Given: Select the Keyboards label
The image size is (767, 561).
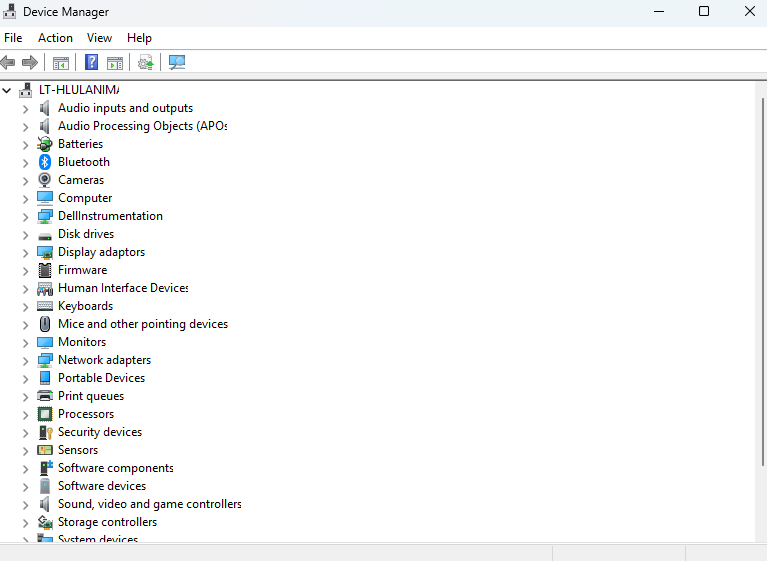Looking at the screenshot, I should tap(85, 306).
